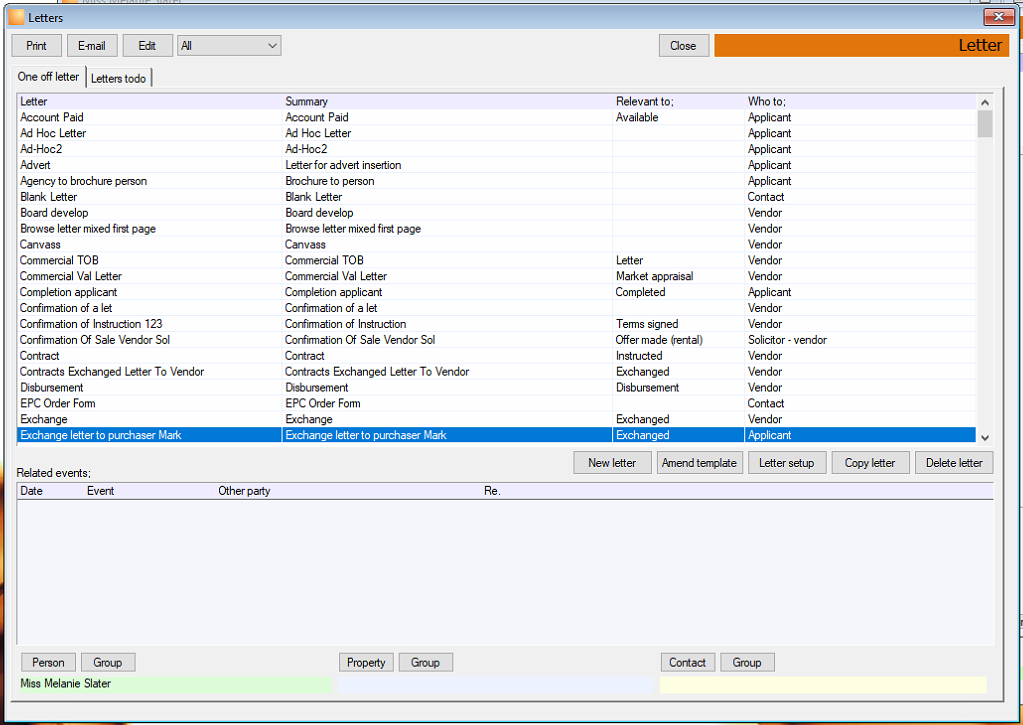Click the yellow contact field
Image resolution: width=1023 pixels, height=725 pixels.
pyautogui.click(x=823, y=684)
